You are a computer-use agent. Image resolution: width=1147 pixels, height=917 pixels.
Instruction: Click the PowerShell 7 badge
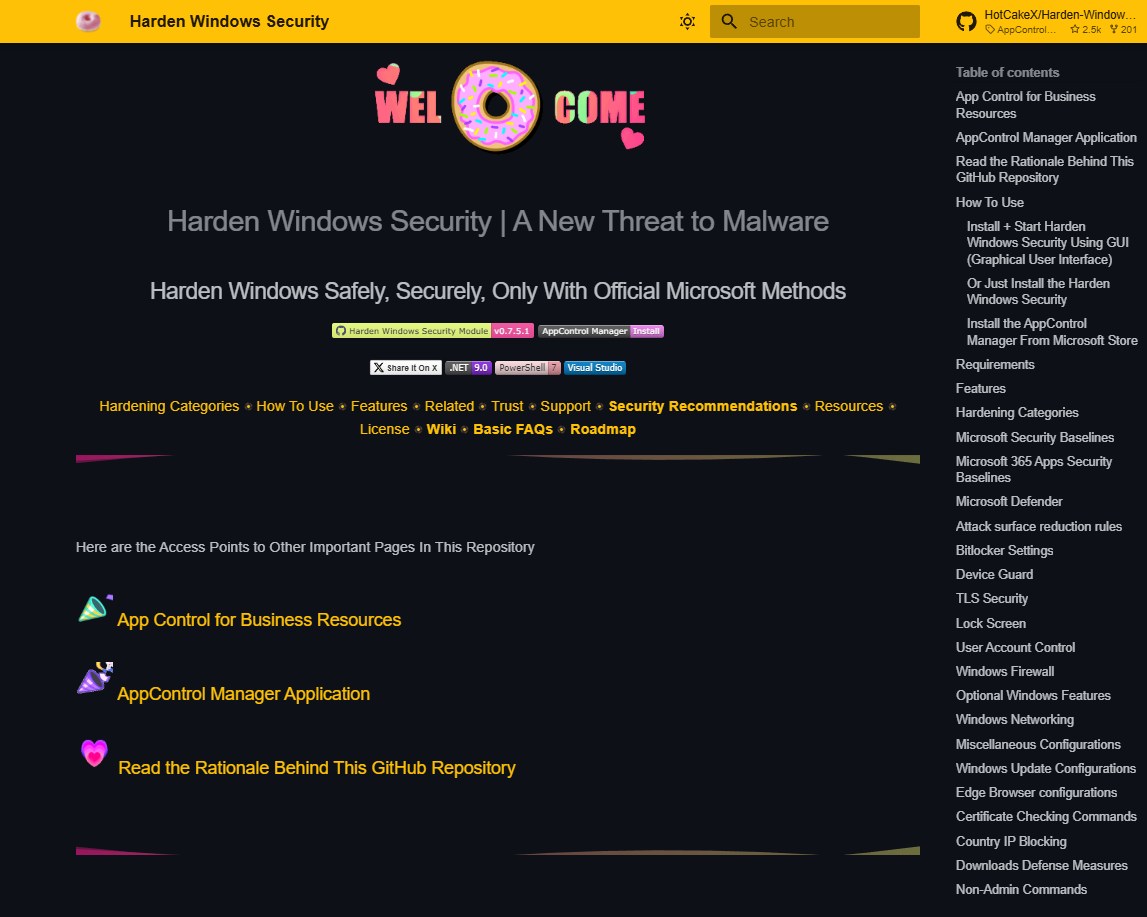pyautogui.click(x=527, y=367)
